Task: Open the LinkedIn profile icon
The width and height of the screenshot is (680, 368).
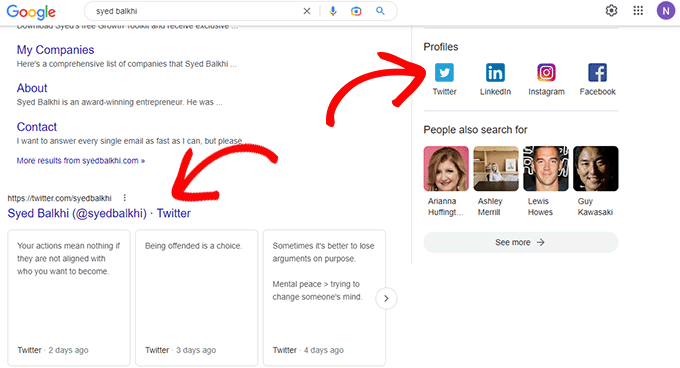Action: (495, 73)
